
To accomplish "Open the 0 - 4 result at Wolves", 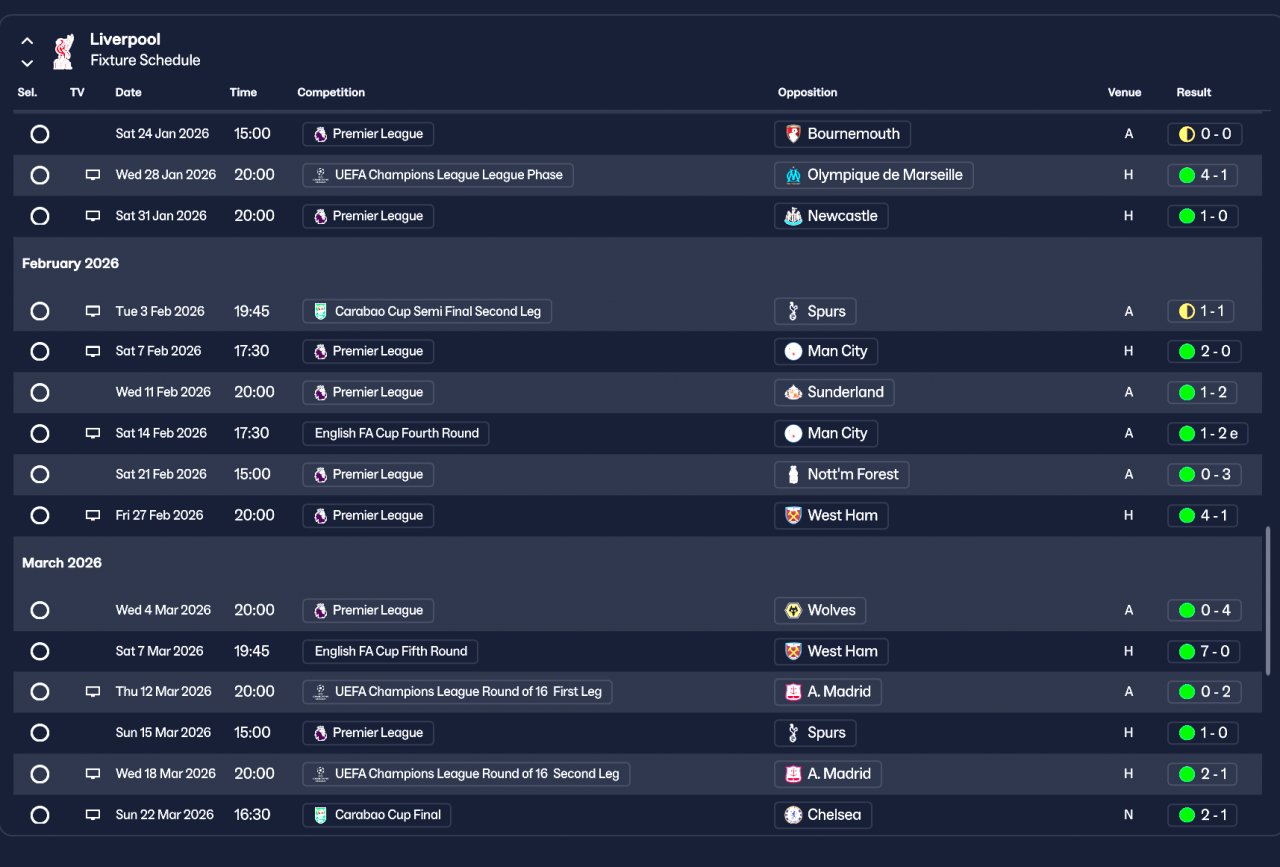I will (1204, 610).
